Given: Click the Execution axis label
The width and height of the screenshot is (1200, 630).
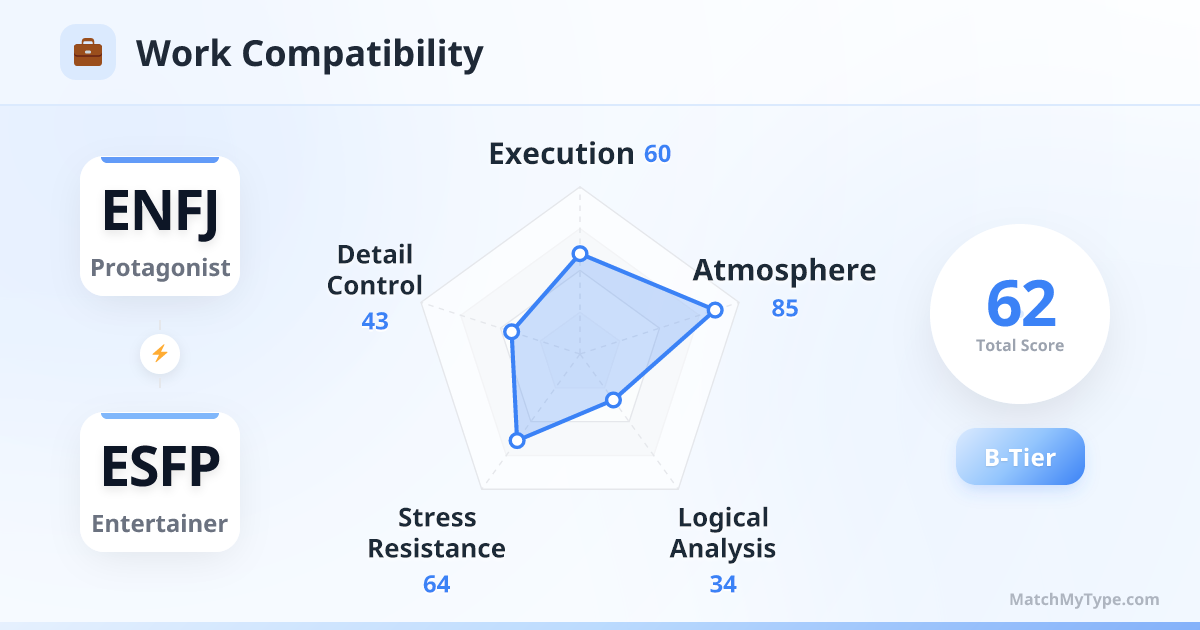Looking at the screenshot, I should 561,154.
